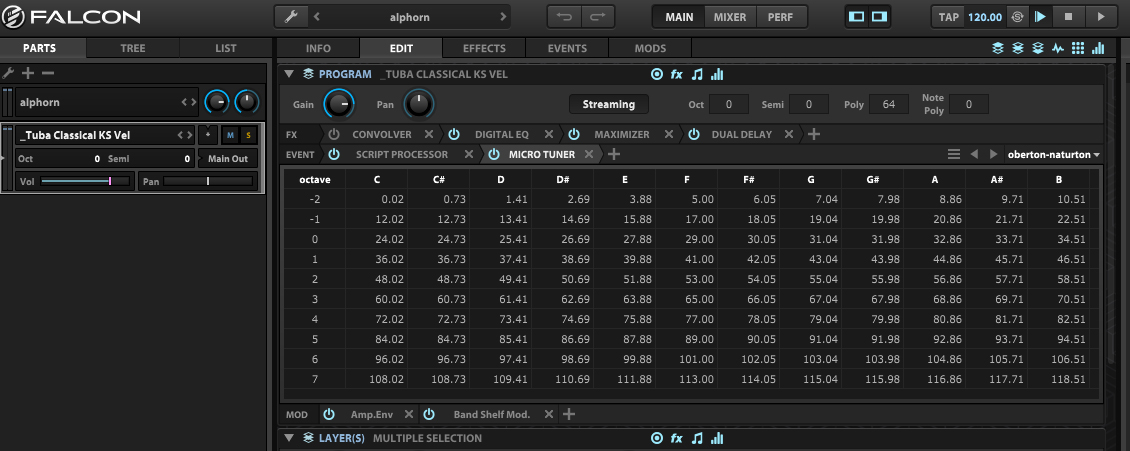Solo the _Tuba Classical KS Vel part

[249, 135]
